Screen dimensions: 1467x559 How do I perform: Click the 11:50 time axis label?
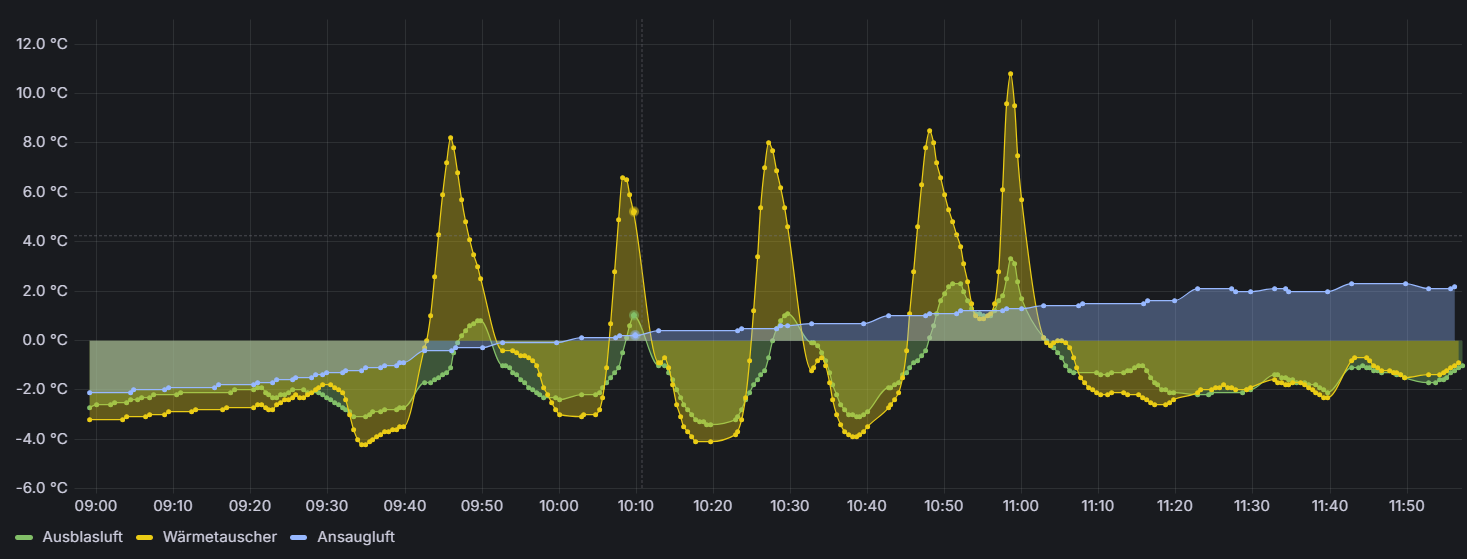pyautogui.click(x=1406, y=506)
